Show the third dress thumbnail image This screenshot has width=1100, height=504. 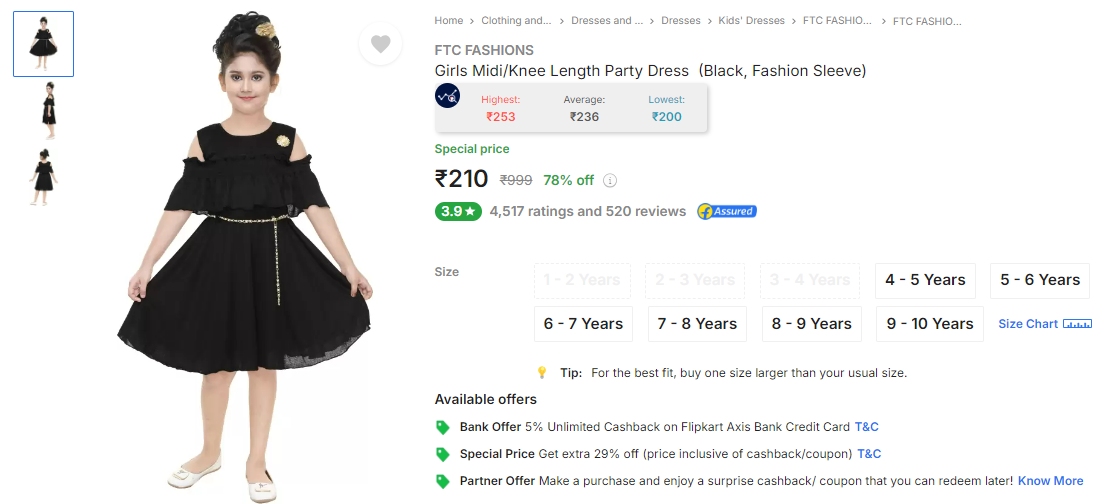43,177
